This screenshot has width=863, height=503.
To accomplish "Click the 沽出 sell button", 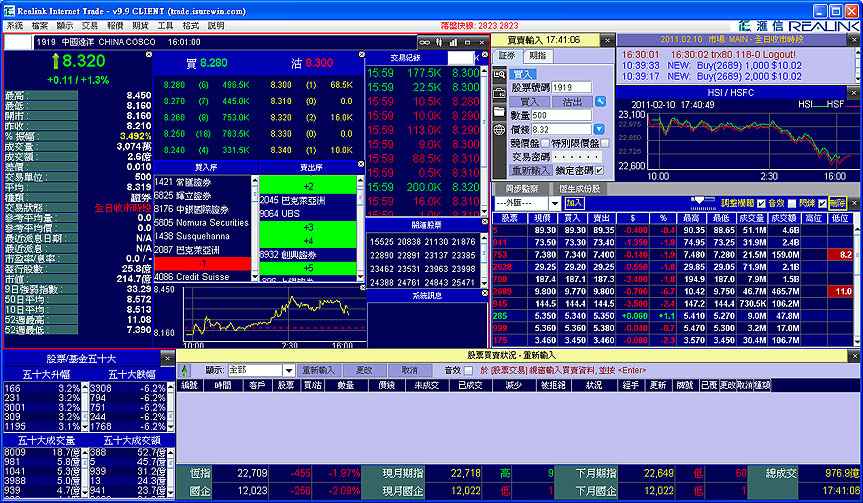I will [572, 102].
